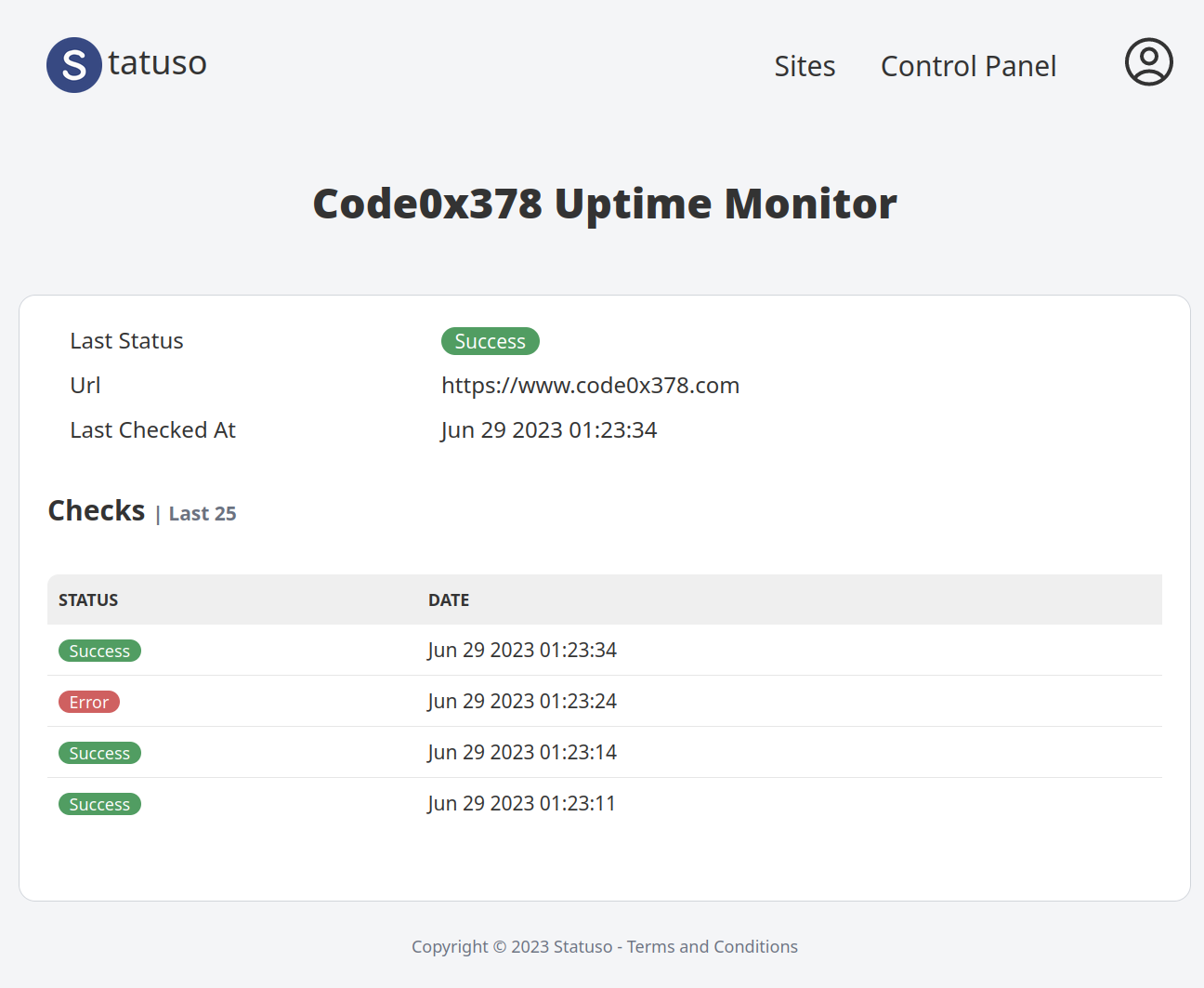This screenshot has height=988, width=1204.
Task: Click the Error row date 01:23:24
Action: point(521,702)
